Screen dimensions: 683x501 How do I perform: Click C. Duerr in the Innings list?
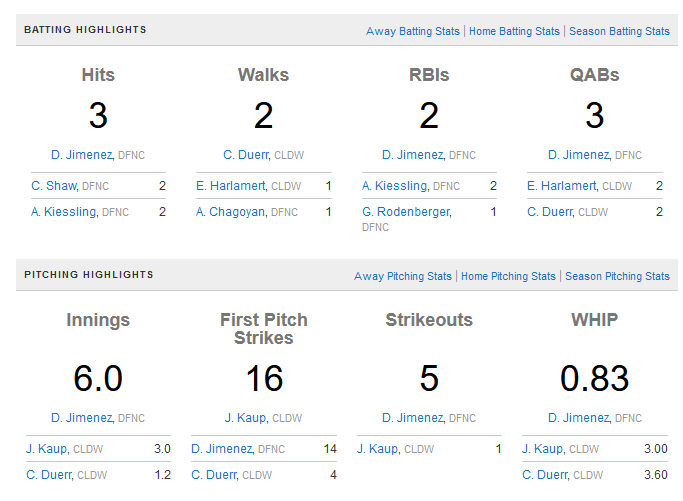[x=49, y=475]
